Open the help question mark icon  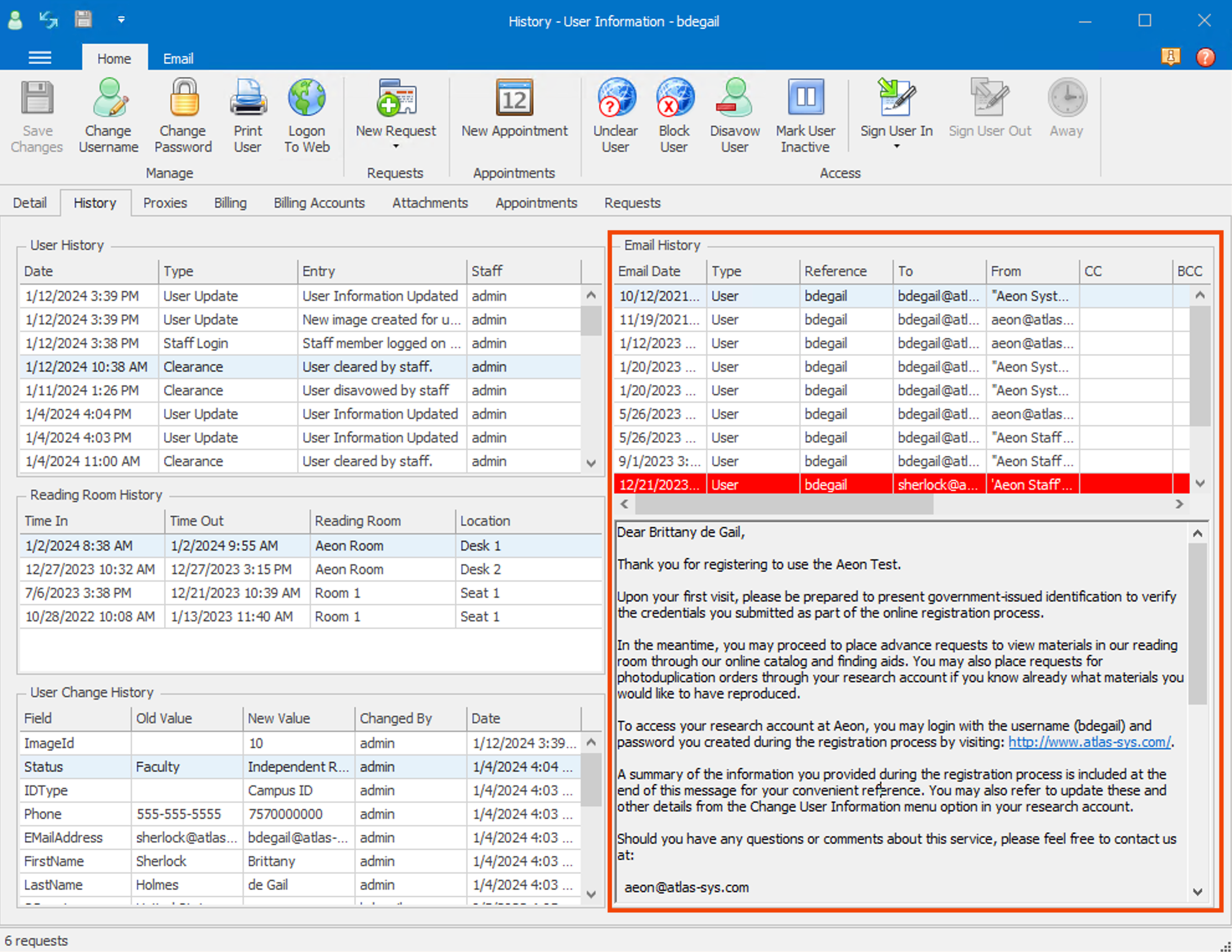[1205, 57]
